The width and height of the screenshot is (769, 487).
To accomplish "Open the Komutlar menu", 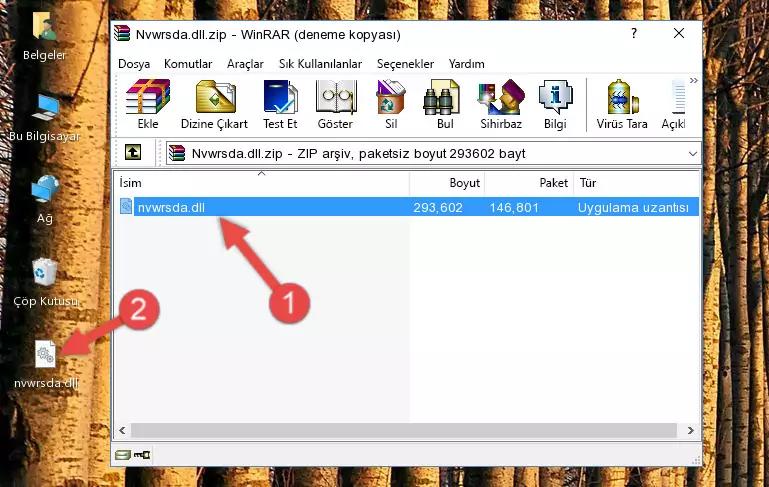I will tap(188, 64).
